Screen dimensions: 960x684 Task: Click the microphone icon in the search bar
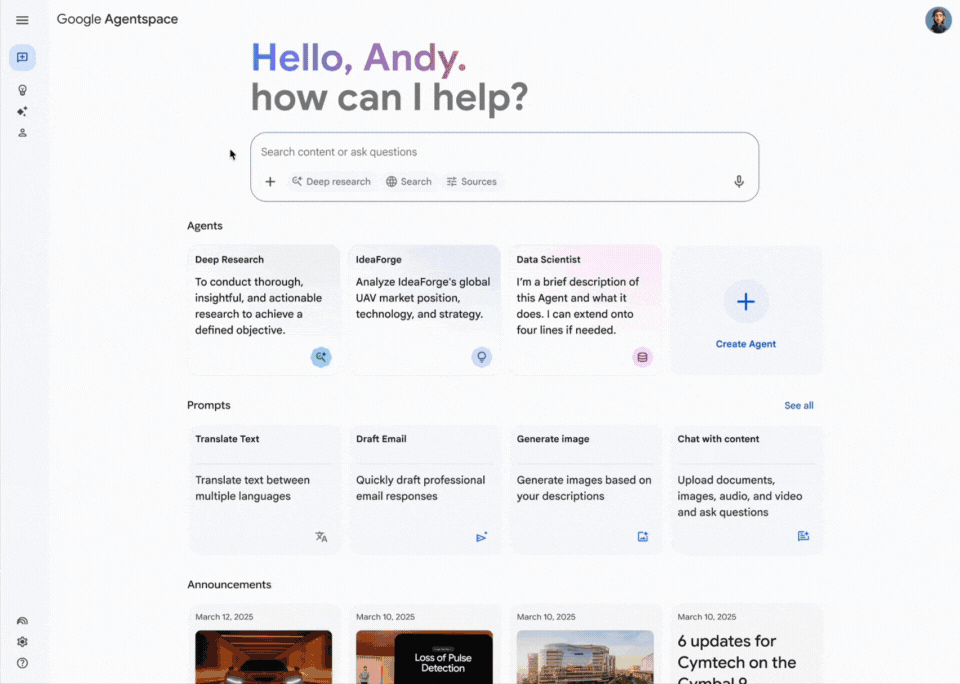(x=738, y=181)
